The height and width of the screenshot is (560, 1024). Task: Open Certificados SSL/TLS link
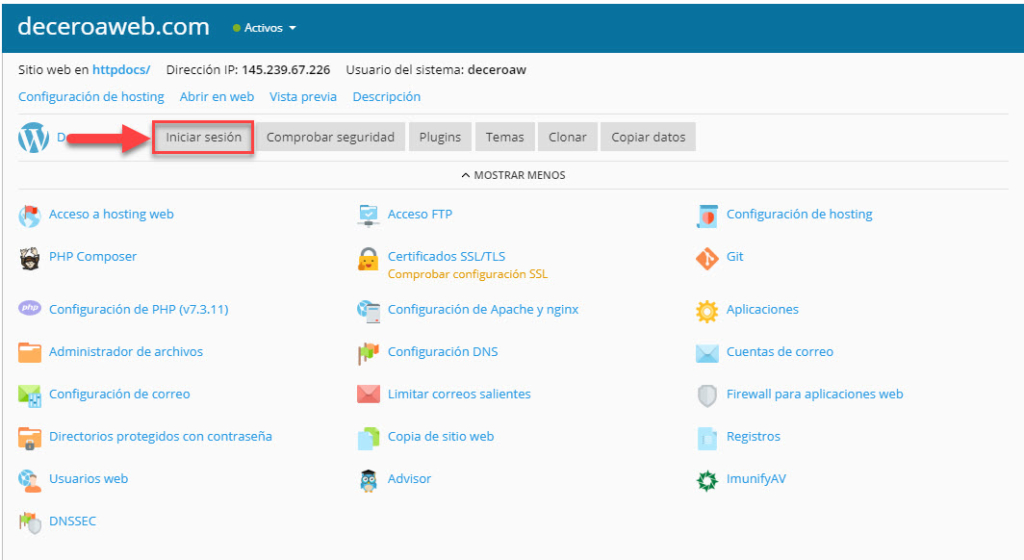click(x=447, y=257)
